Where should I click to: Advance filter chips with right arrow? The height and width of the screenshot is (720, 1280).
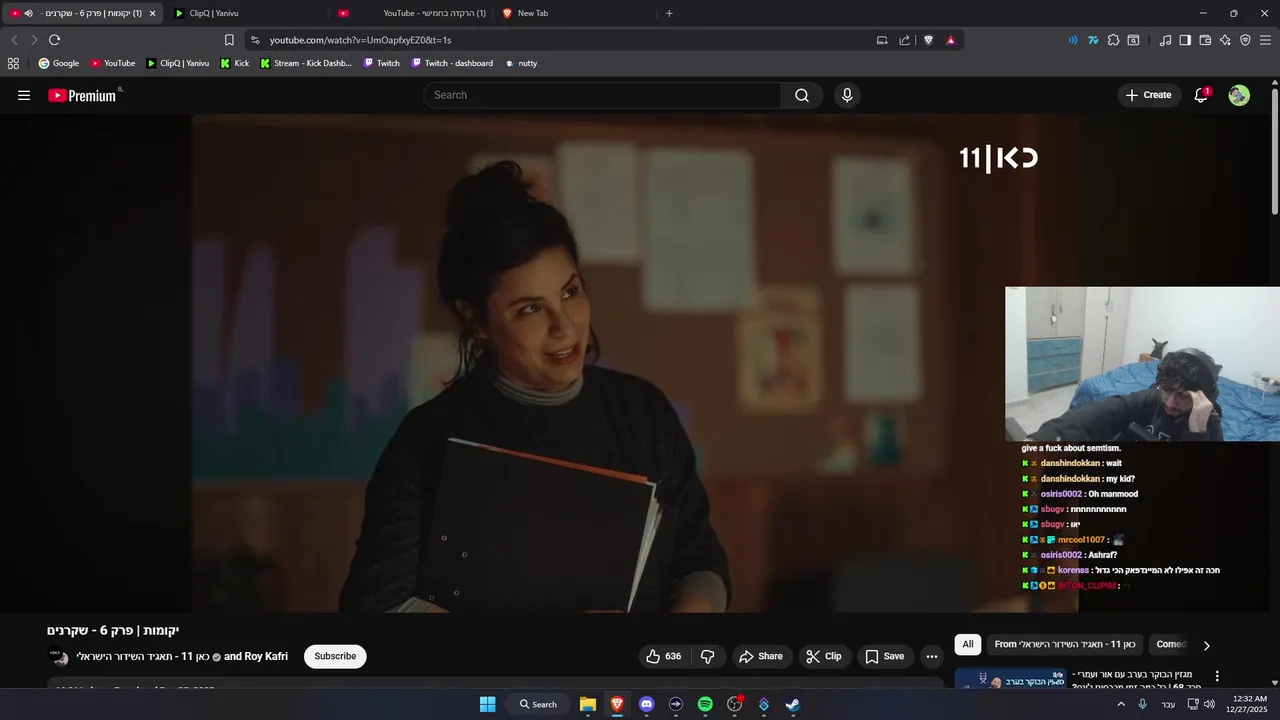1206,645
